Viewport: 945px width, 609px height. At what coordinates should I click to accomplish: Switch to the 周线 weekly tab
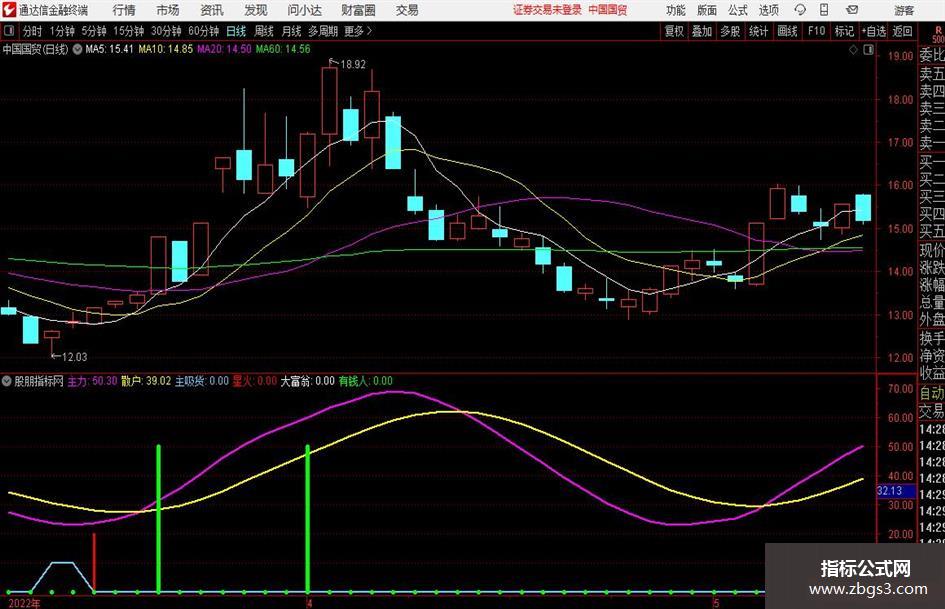click(x=264, y=31)
